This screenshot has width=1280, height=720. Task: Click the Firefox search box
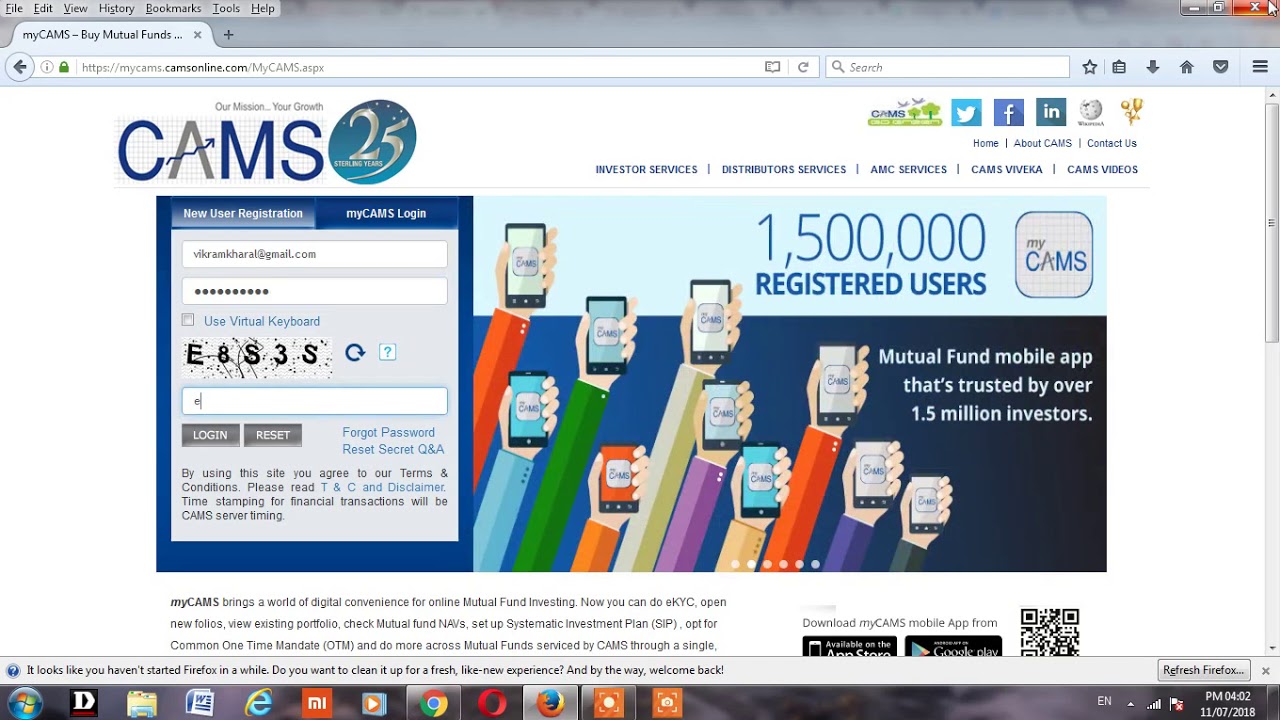(948, 67)
